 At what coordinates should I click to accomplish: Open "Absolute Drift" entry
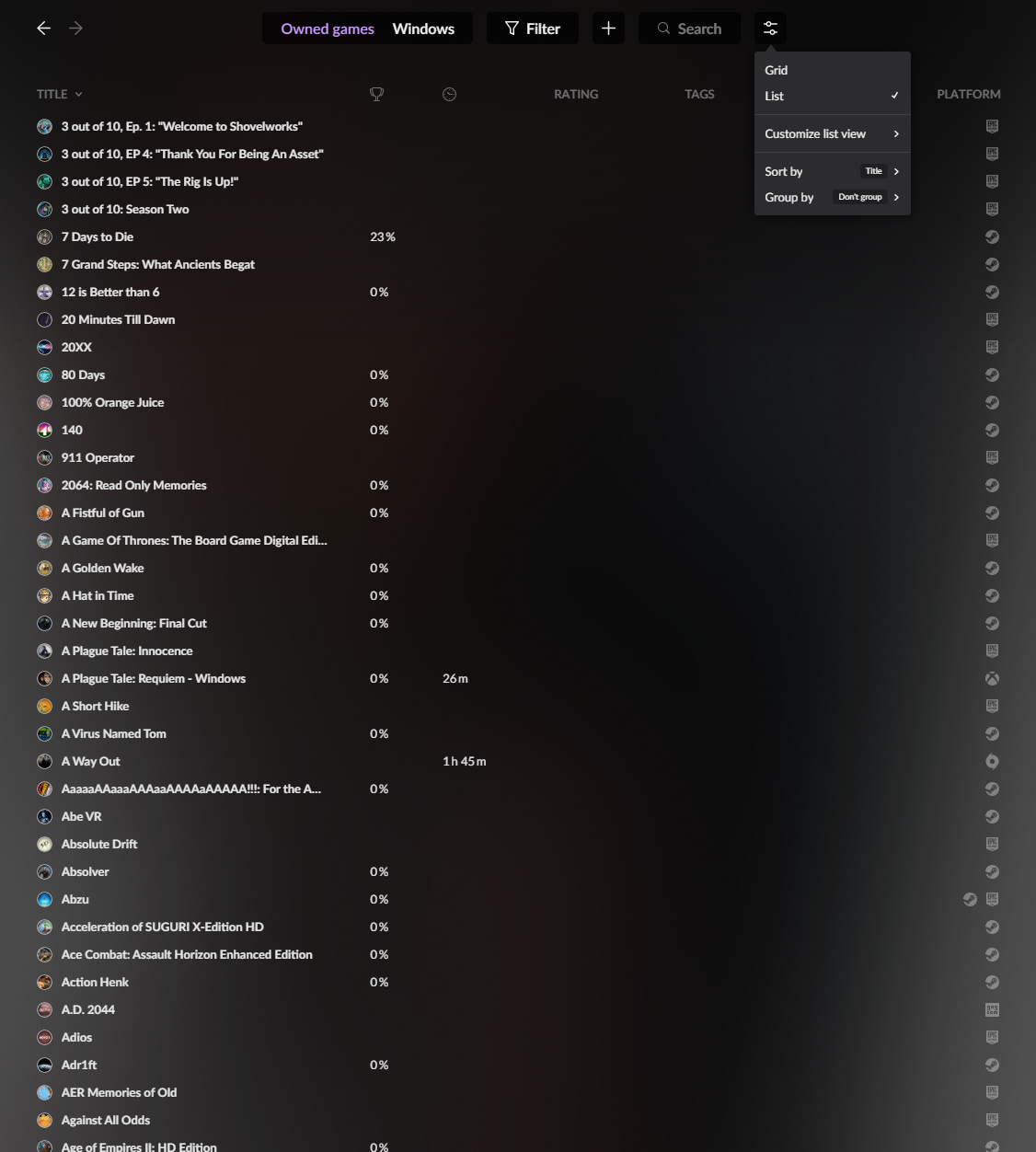click(x=99, y=844)
